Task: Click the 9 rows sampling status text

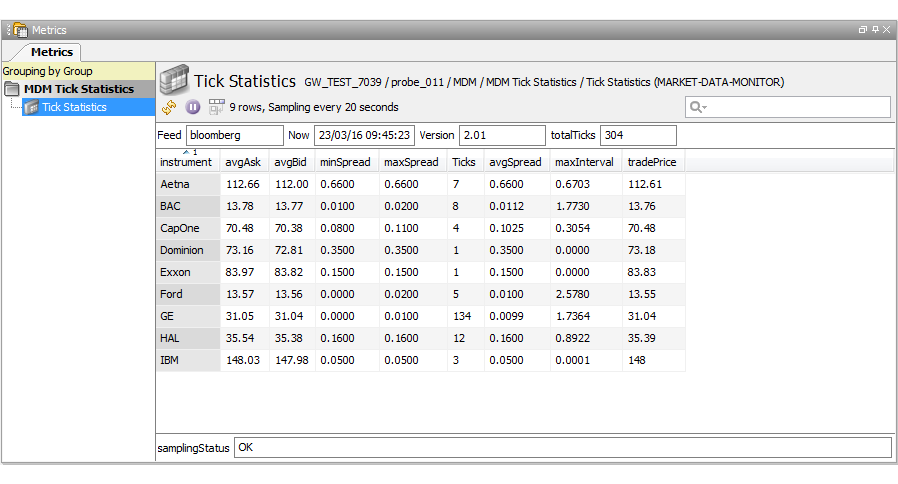Action: (314, 107)
